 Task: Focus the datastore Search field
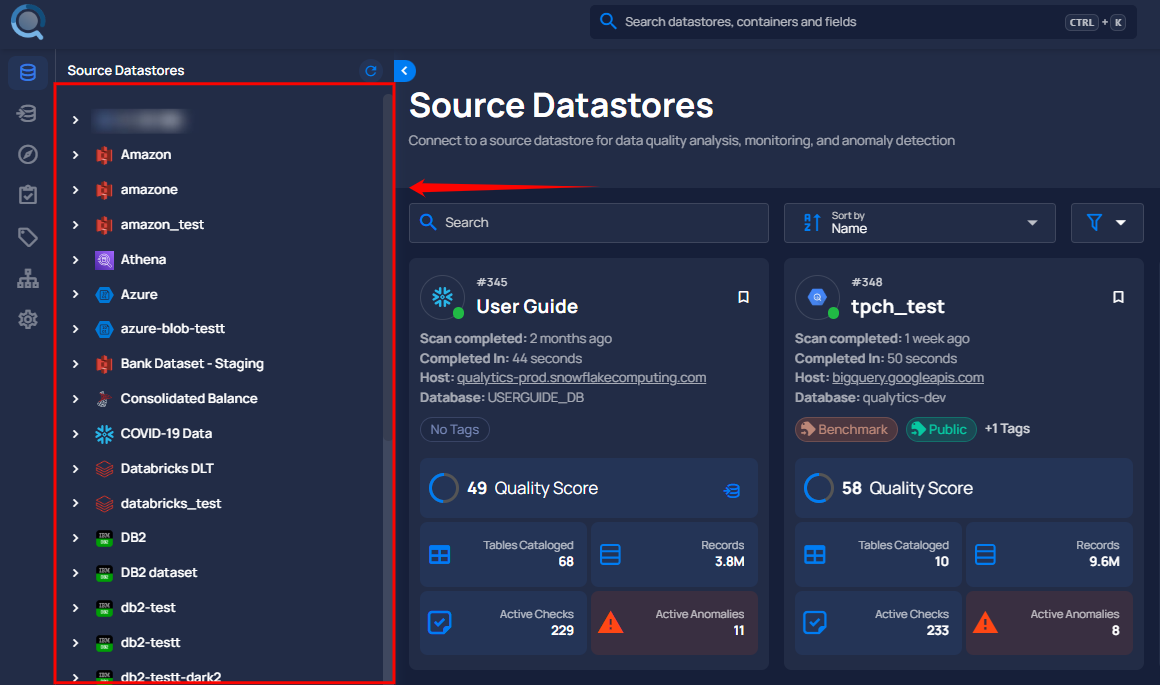(x=588, y=223)
